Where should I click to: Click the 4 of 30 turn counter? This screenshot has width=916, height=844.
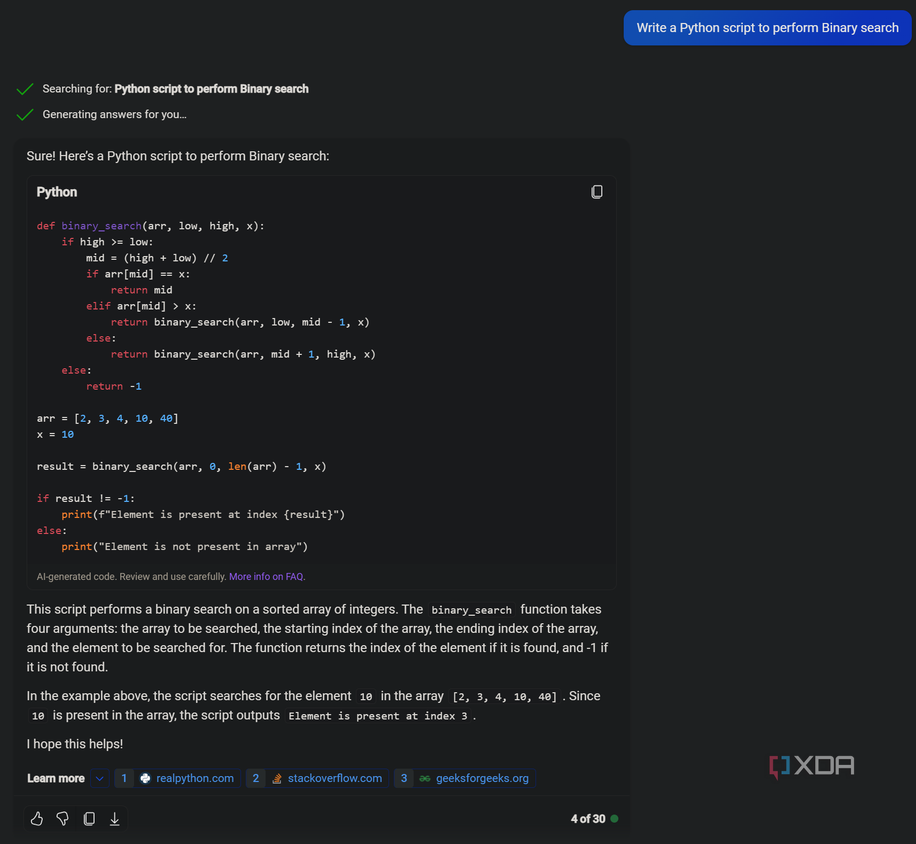tap(588, 819)
